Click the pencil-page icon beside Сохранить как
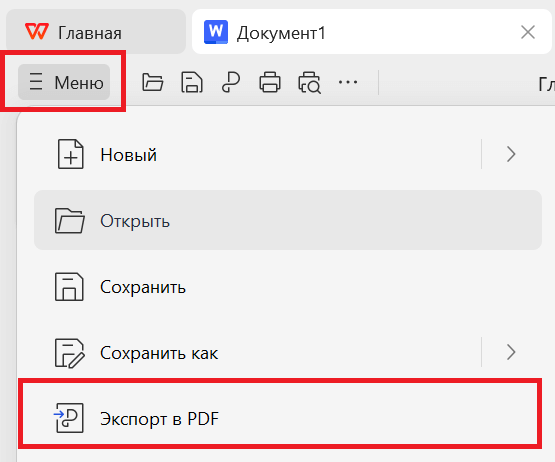Screen dimensions: 555x462 (x=70, y=353)
